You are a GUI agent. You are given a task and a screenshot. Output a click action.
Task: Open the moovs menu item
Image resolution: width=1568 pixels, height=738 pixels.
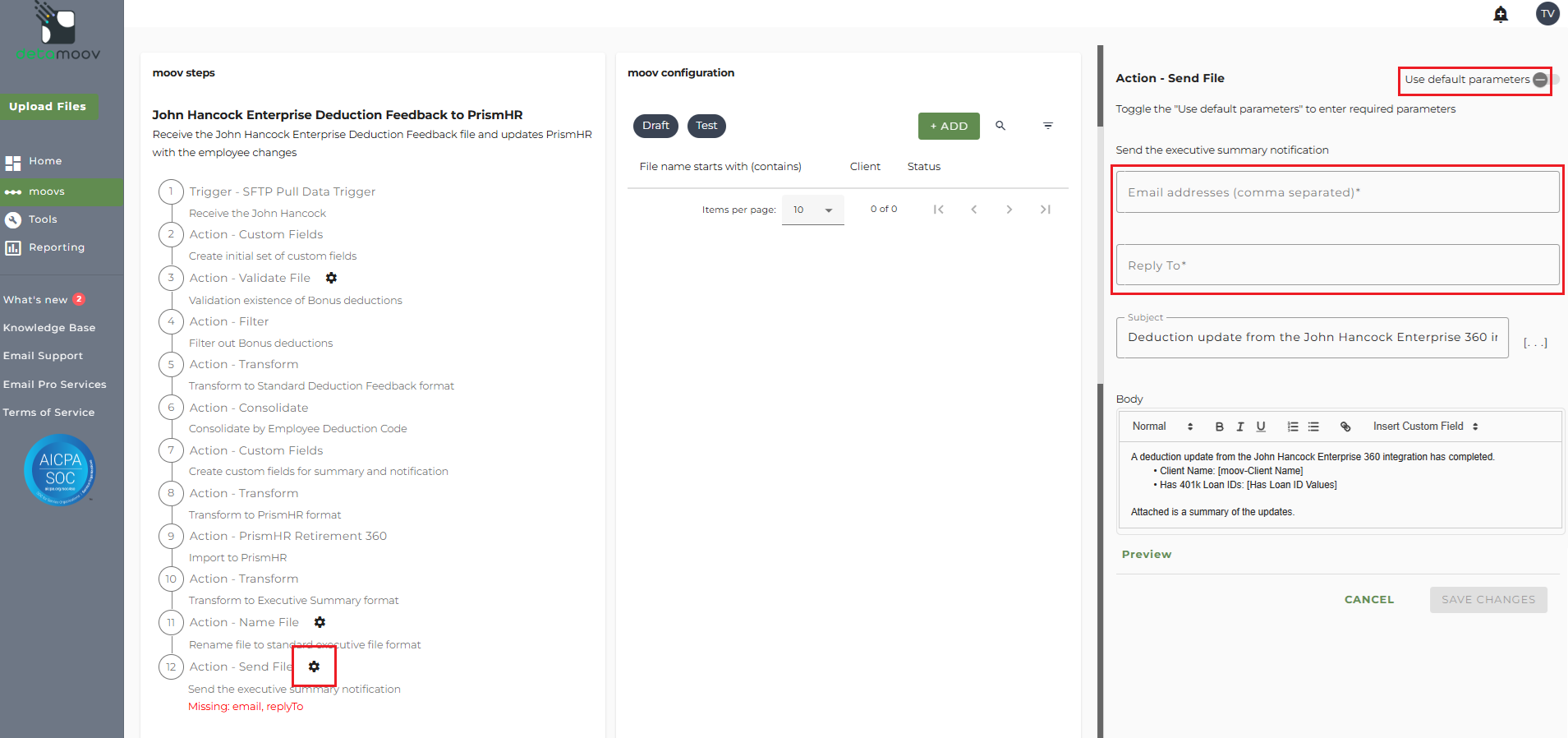coord(62,191)
